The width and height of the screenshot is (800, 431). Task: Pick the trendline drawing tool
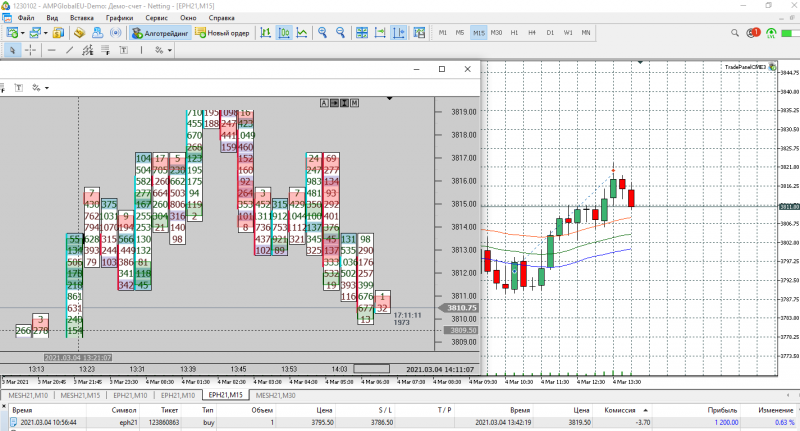[x=69, y=50]
